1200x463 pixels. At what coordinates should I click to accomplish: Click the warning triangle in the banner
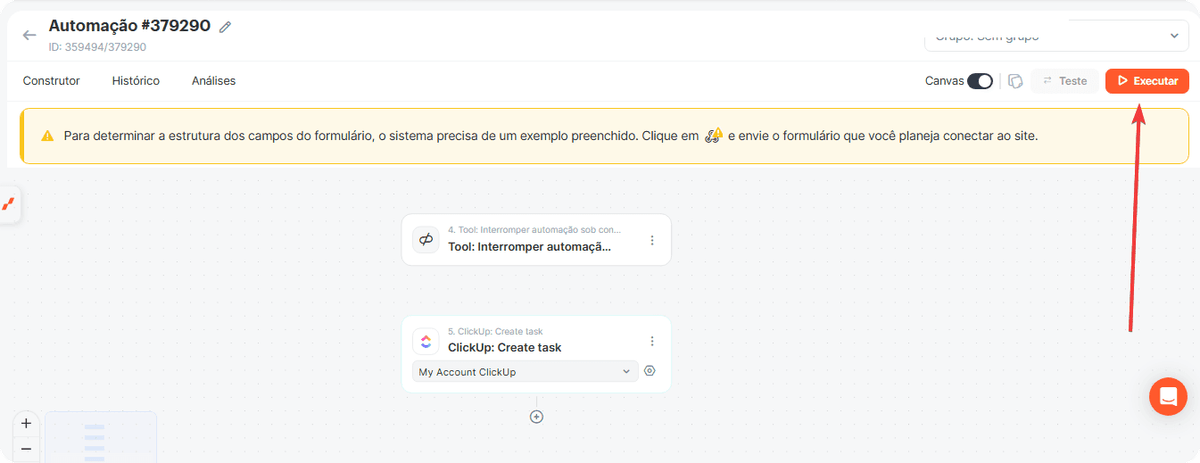pyautogui.click(x=47, y=136)
